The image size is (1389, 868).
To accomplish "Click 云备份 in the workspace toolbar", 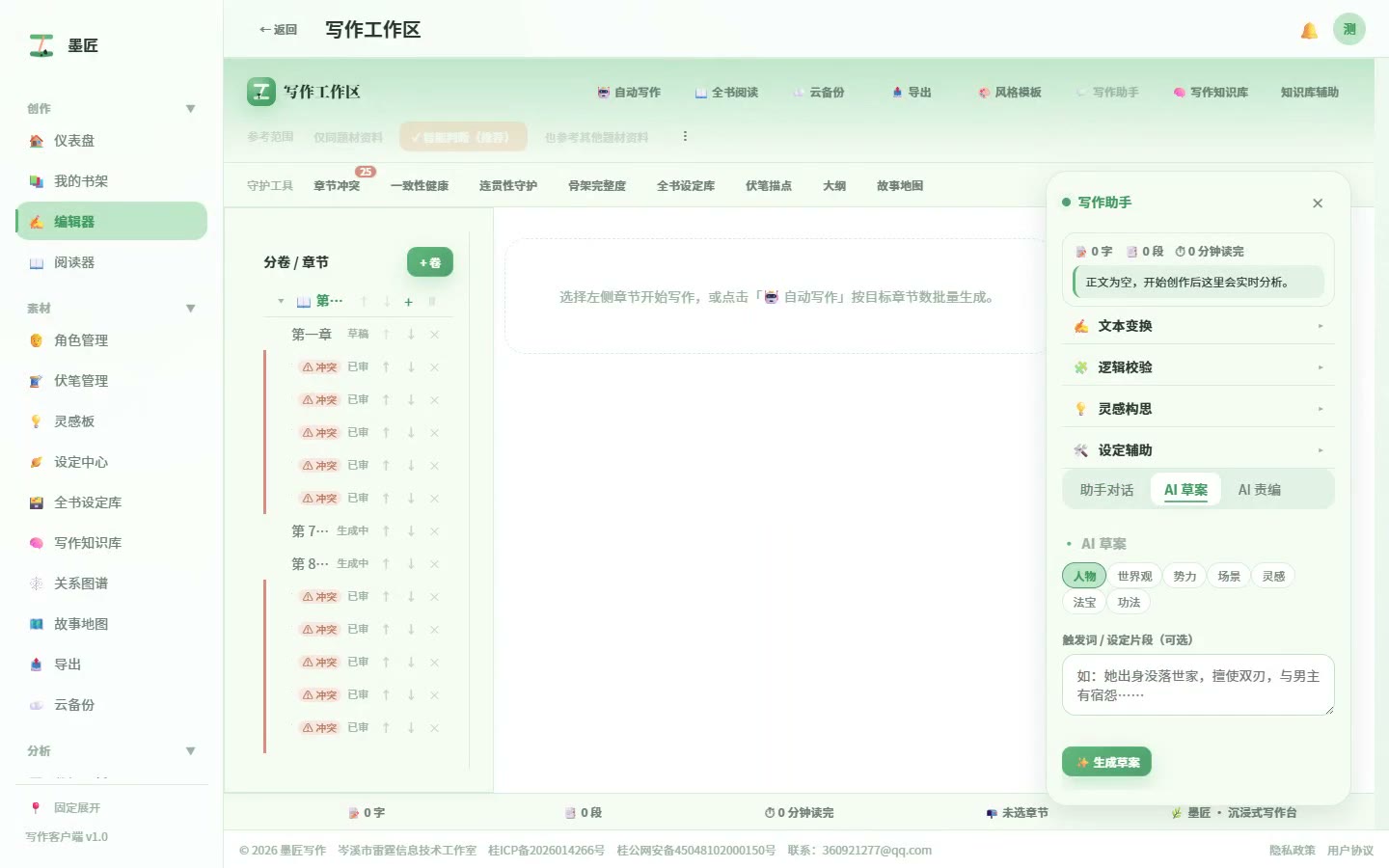I will tap(818, 93).
